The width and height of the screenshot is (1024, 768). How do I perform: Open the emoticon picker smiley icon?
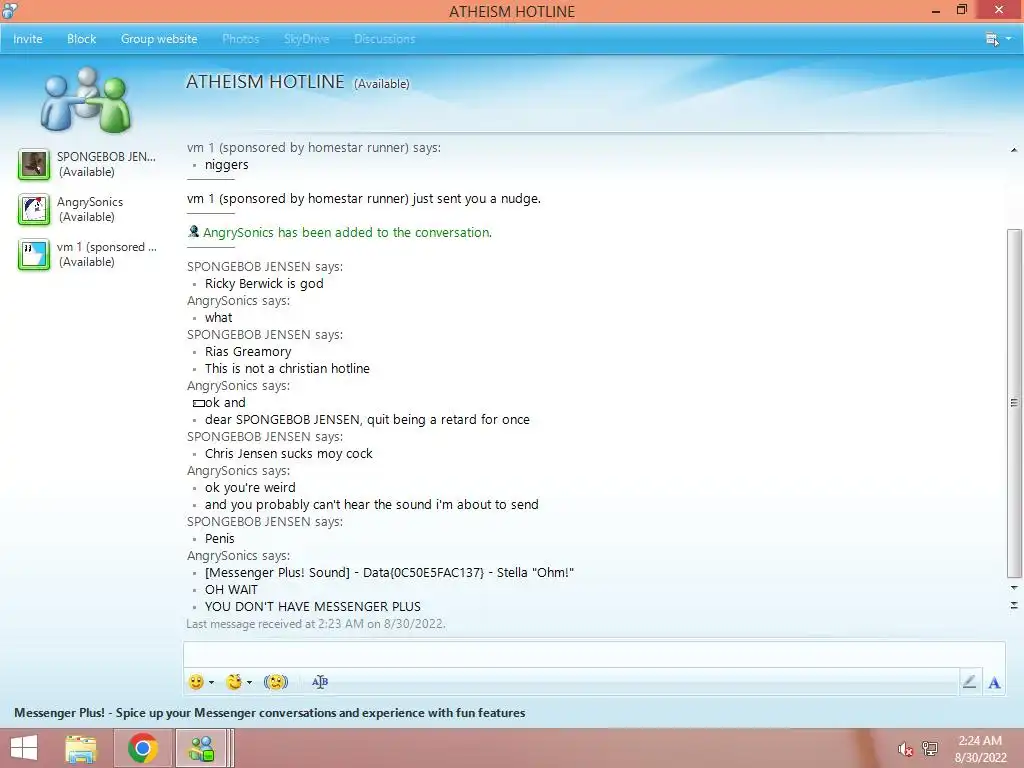(196, 682)
